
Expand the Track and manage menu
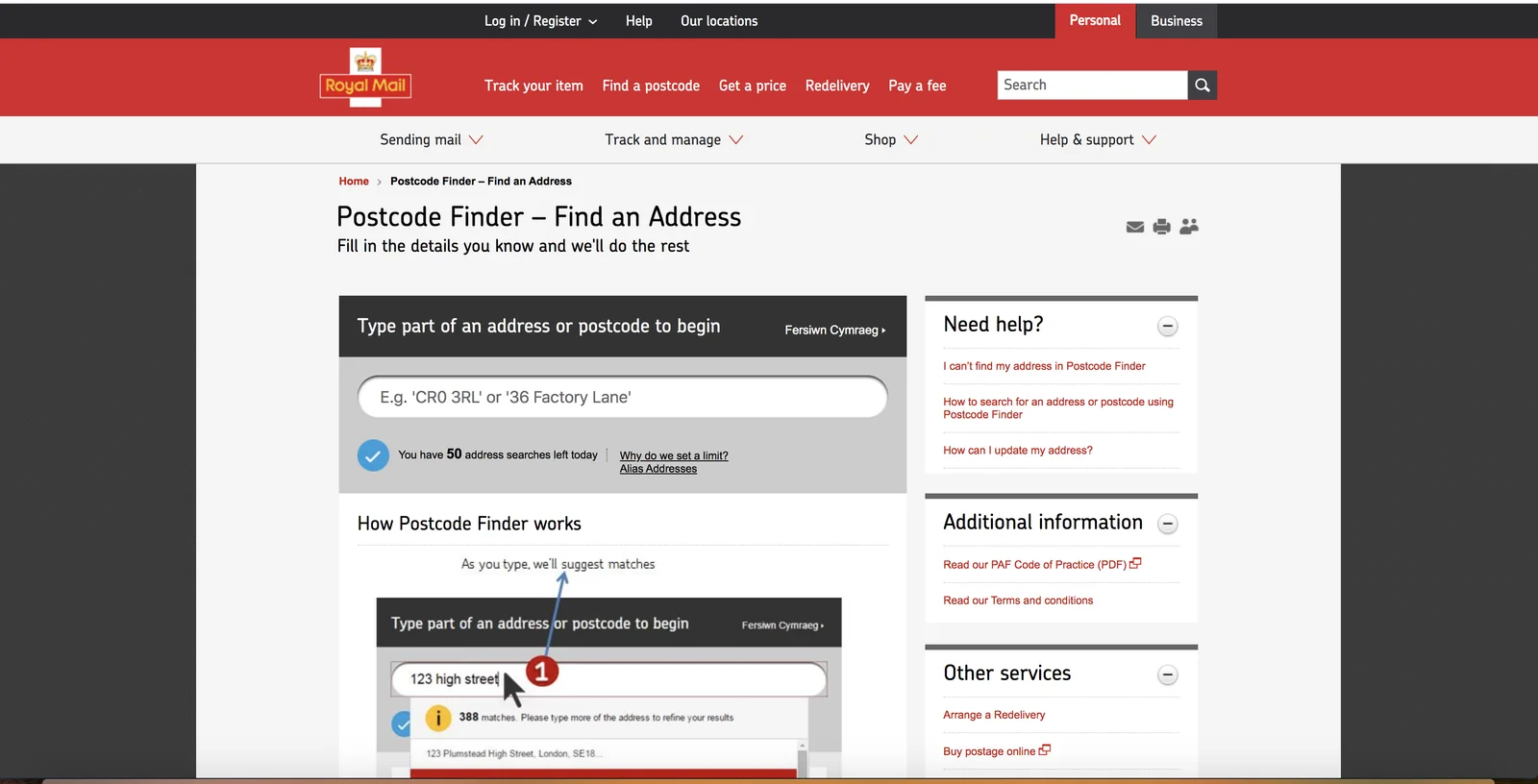[674, 139]
